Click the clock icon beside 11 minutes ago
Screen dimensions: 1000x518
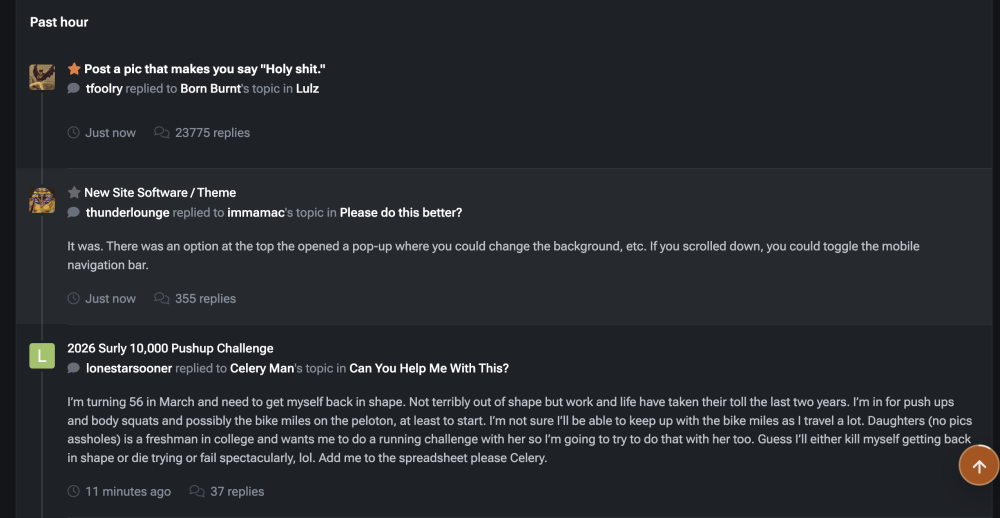(x=73, y=492)
